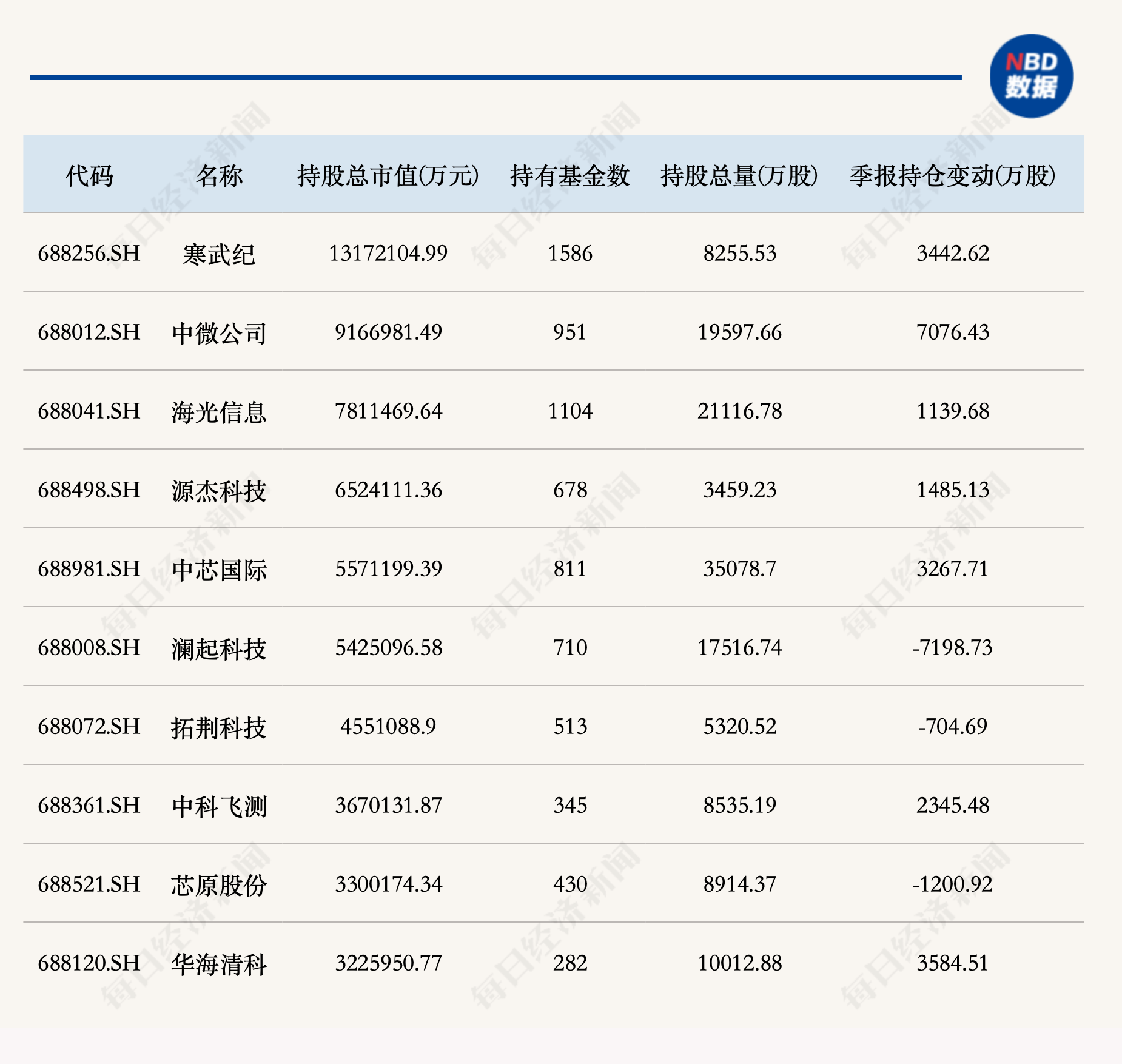Click fund count 282
1122x1064 pixels.
570,963
